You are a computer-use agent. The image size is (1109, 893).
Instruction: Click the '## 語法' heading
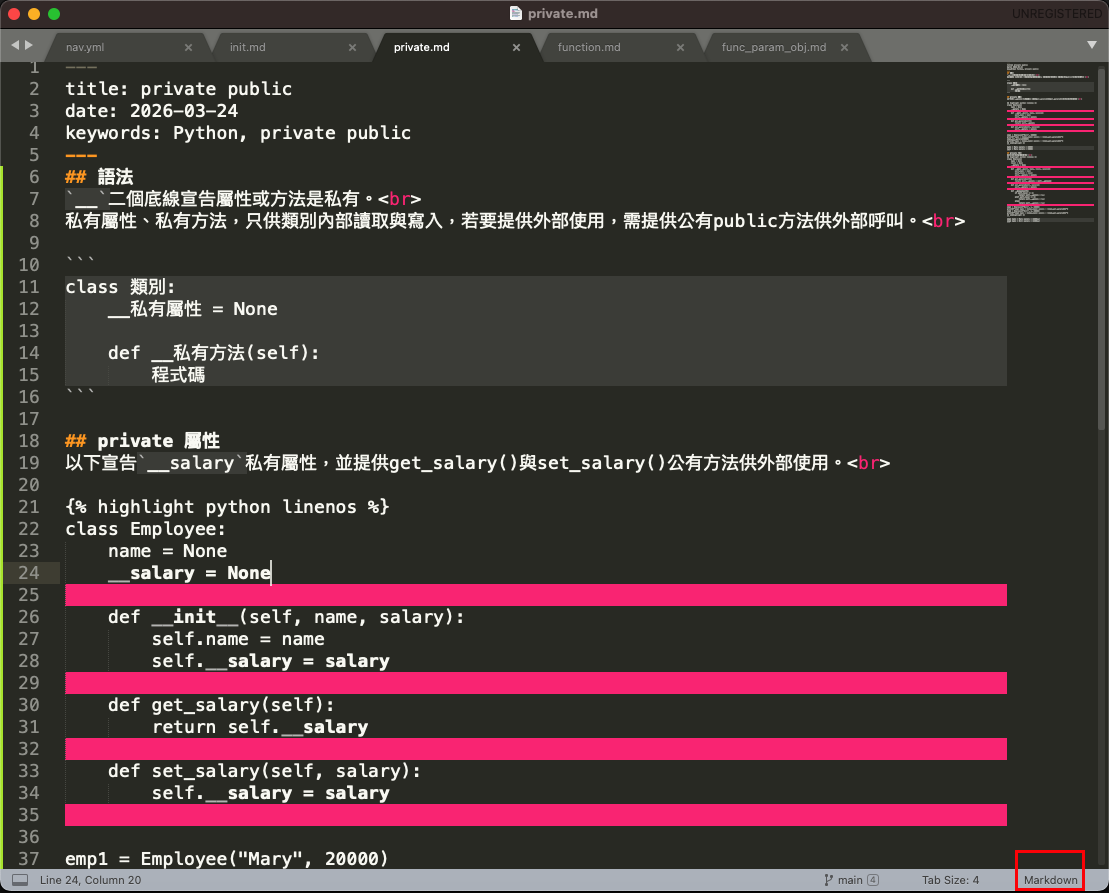click(x=99, y=177)
